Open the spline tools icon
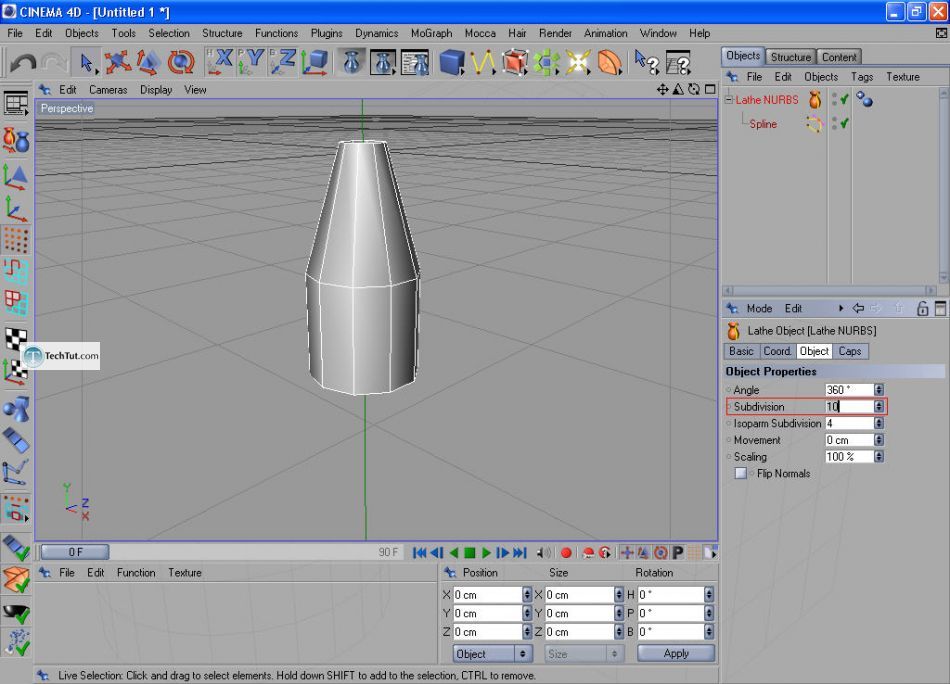 tap(483, 62)
